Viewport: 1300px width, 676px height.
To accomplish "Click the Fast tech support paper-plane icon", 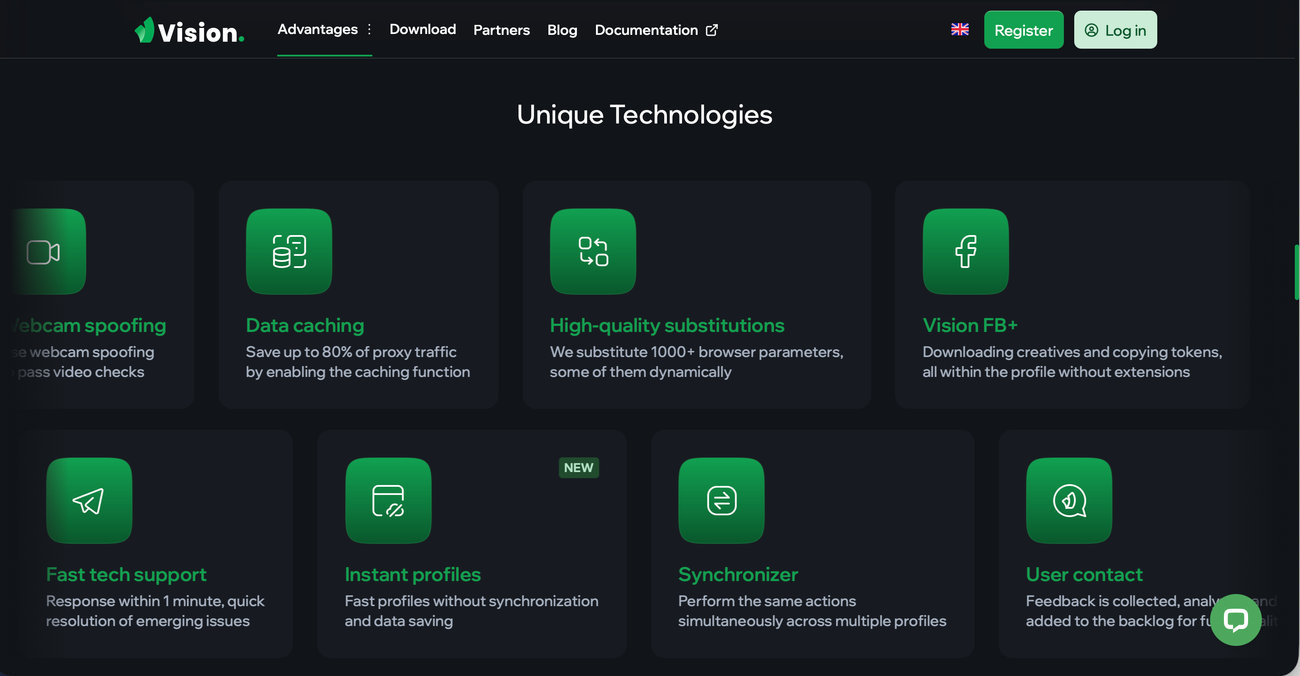I will [89, 501].
